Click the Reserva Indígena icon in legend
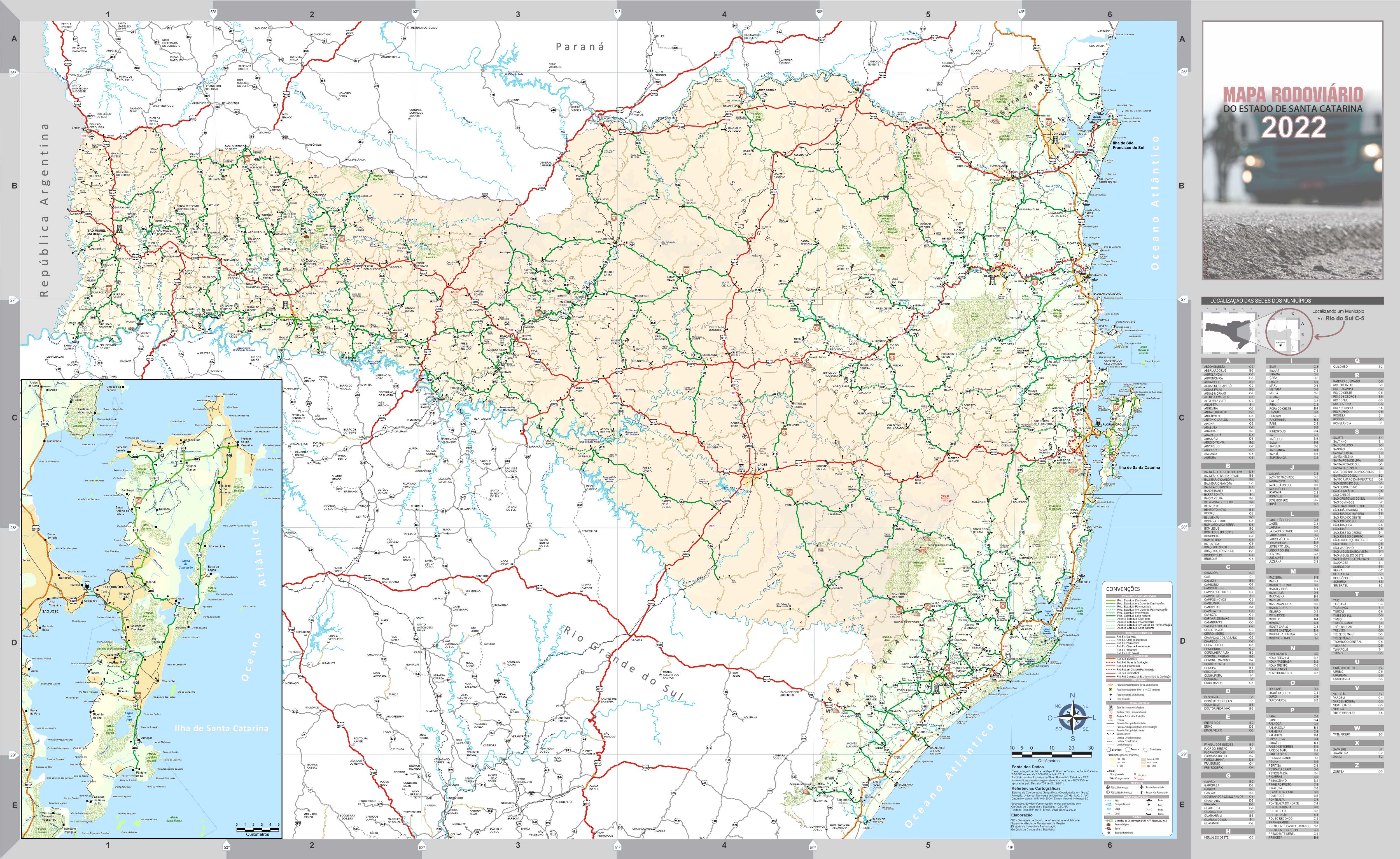Screen dimensions: 1400x859 (x=1109, y=824)
